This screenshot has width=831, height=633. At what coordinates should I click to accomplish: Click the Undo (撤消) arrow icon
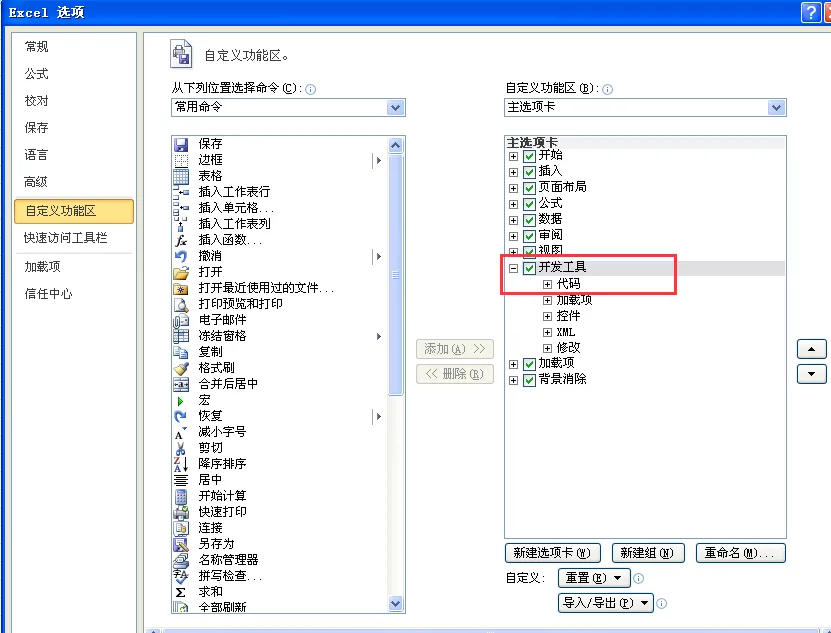(181, 256)
